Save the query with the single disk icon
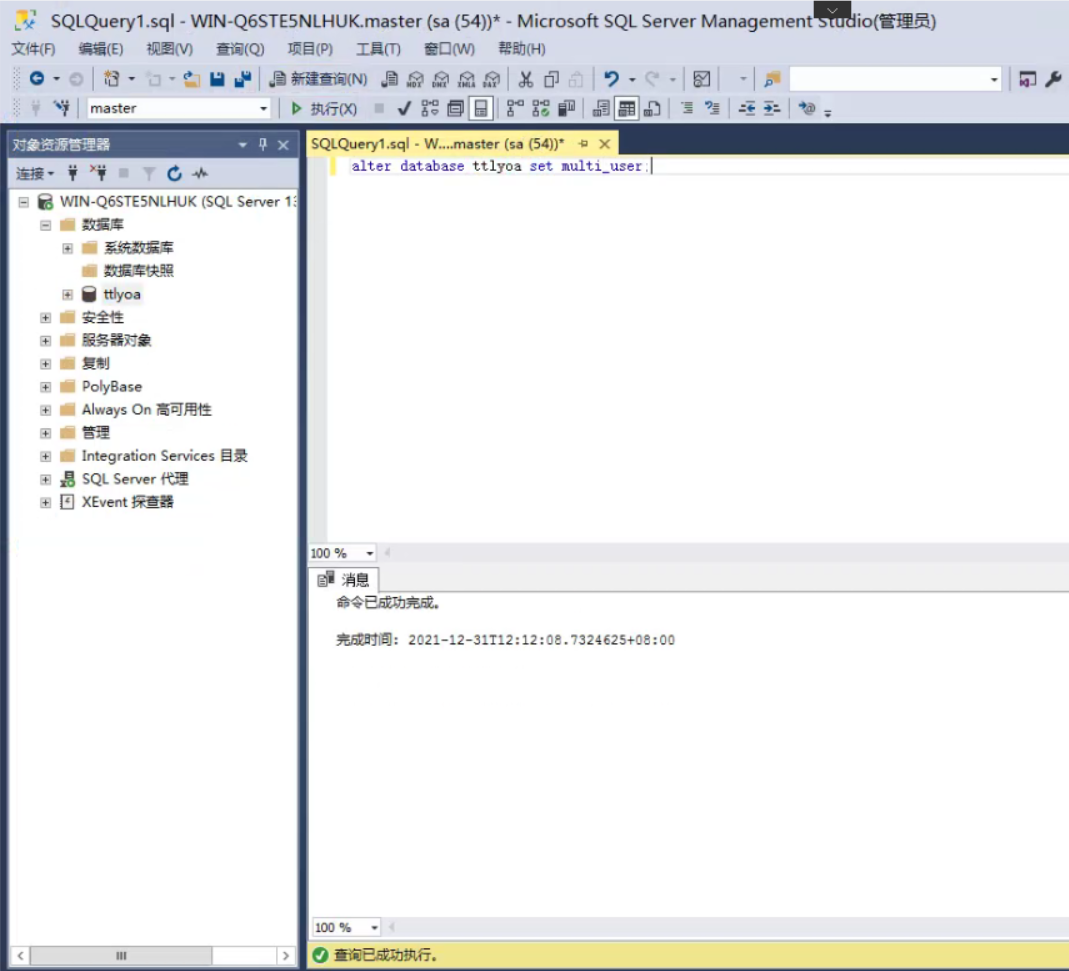This screenshot has height=971, width=1069. point(217,79)
